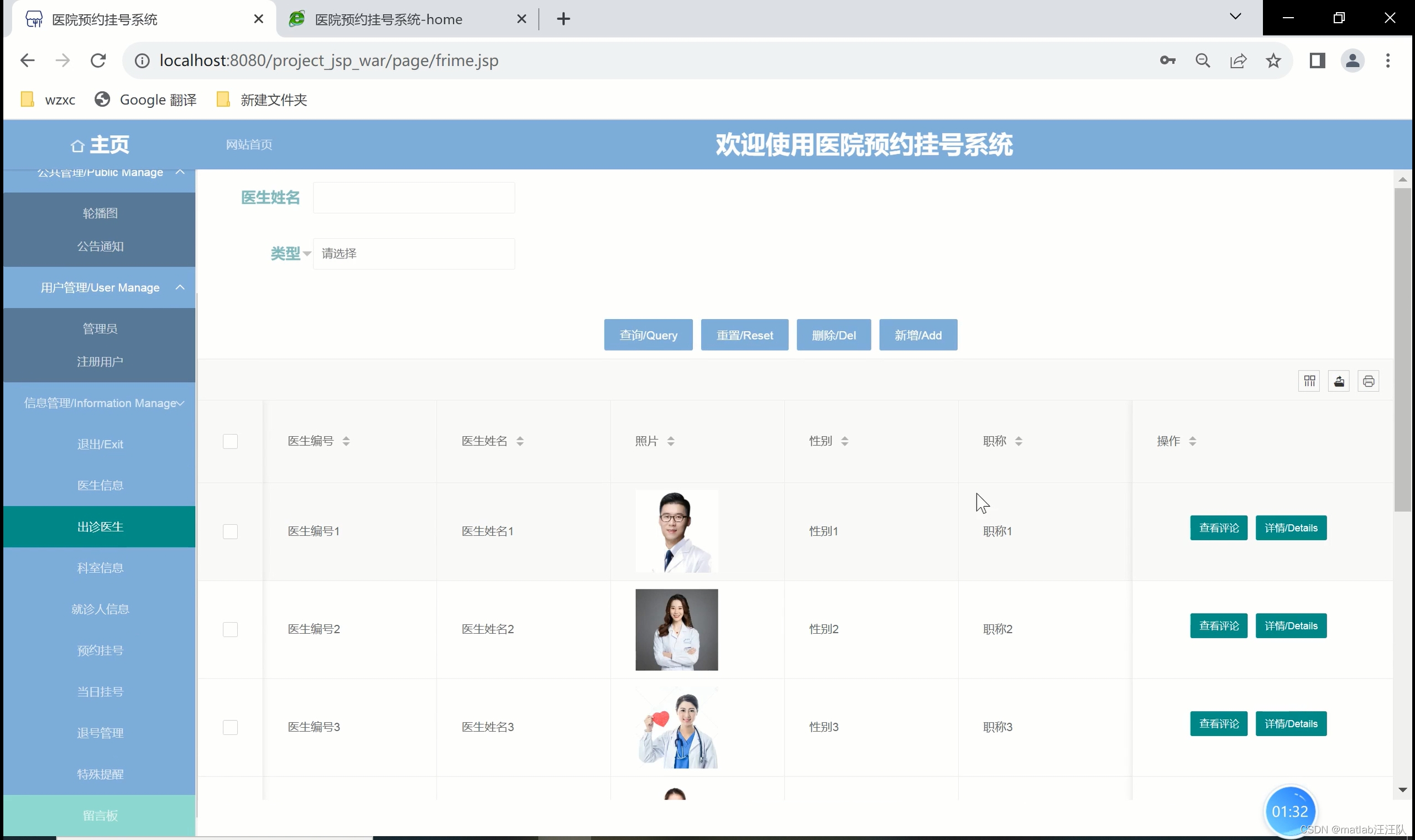Screen dimensions: 1415x840
Task: Click 详情/Details for 医生姓名2
Action: coord(1291,625)
